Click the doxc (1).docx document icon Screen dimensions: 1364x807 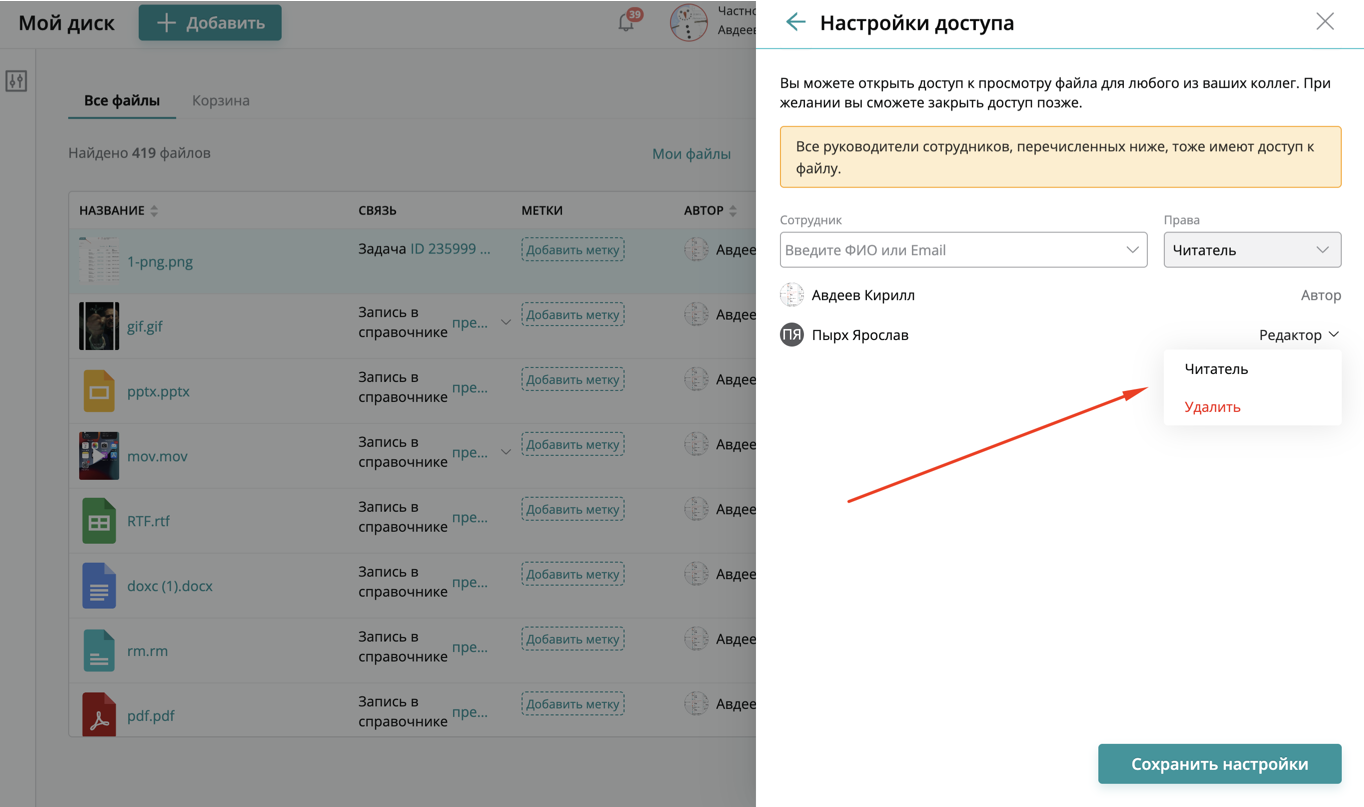pyautogui.click(x=99, y=586)
